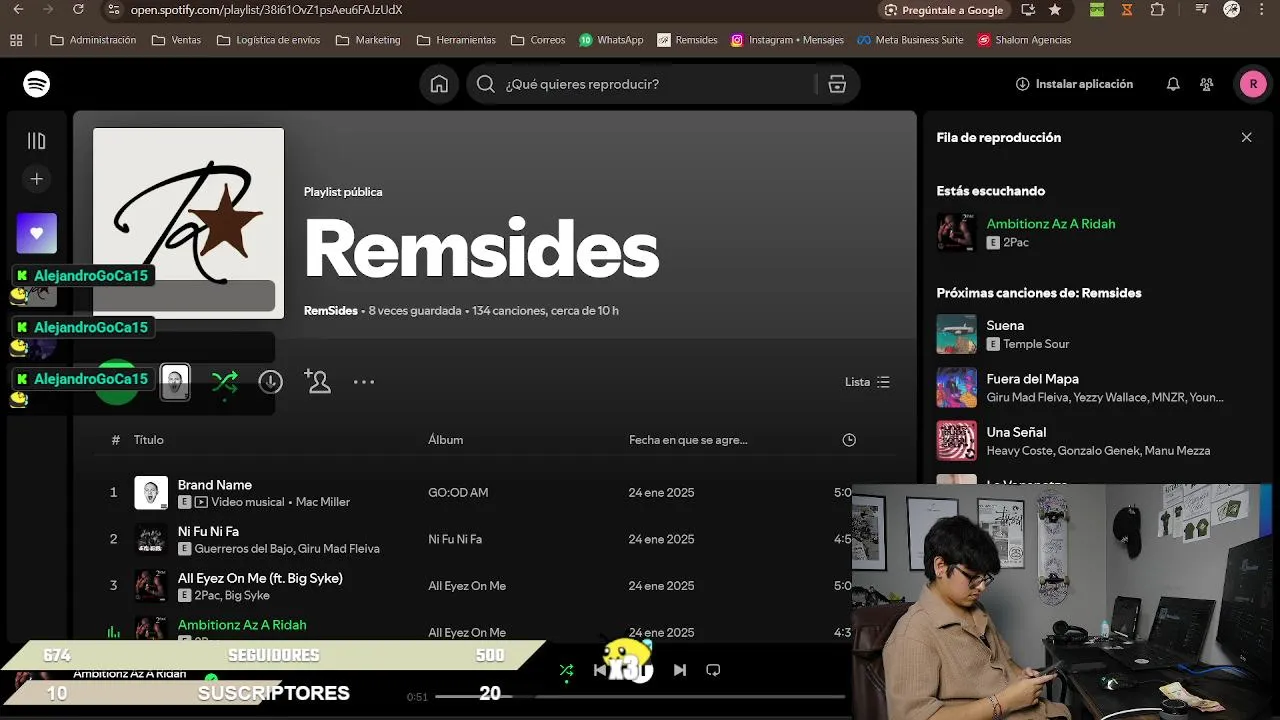Open Shalom Agencias bookmark
Viewport: 1280px width, 720px height.
[x=1024, y=40]
